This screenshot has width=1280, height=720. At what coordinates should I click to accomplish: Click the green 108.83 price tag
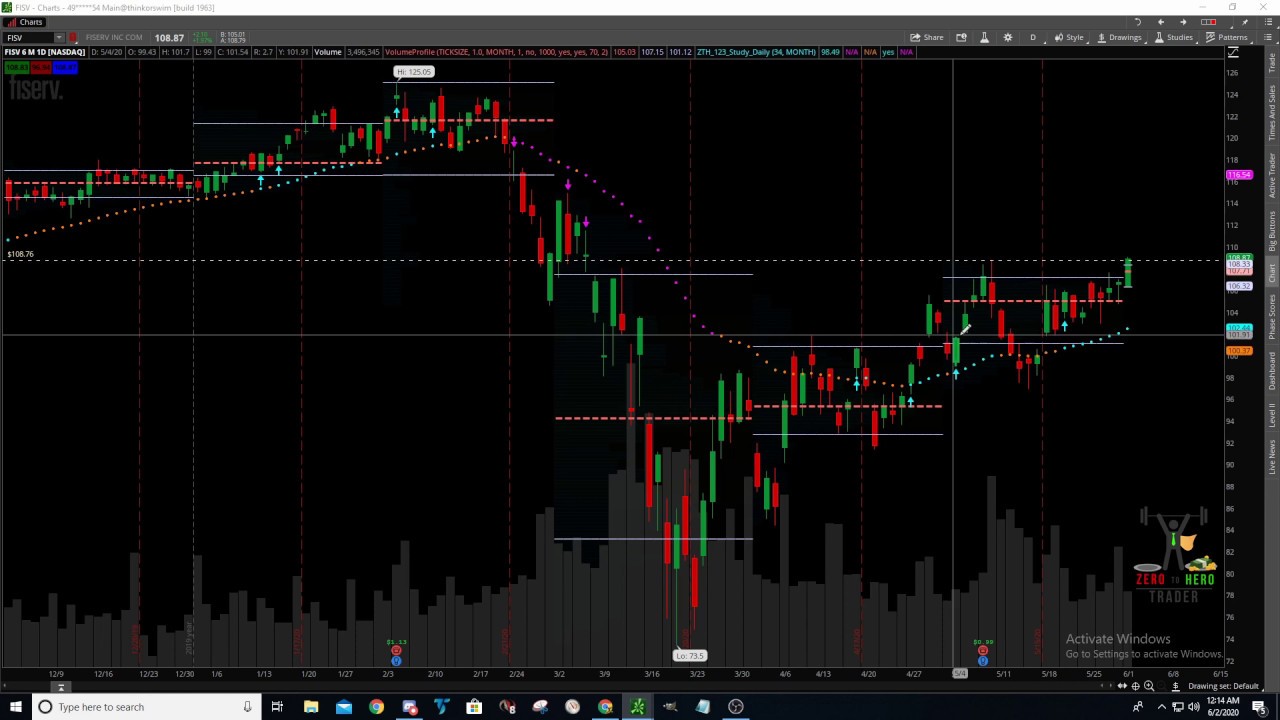pos(15,67)
